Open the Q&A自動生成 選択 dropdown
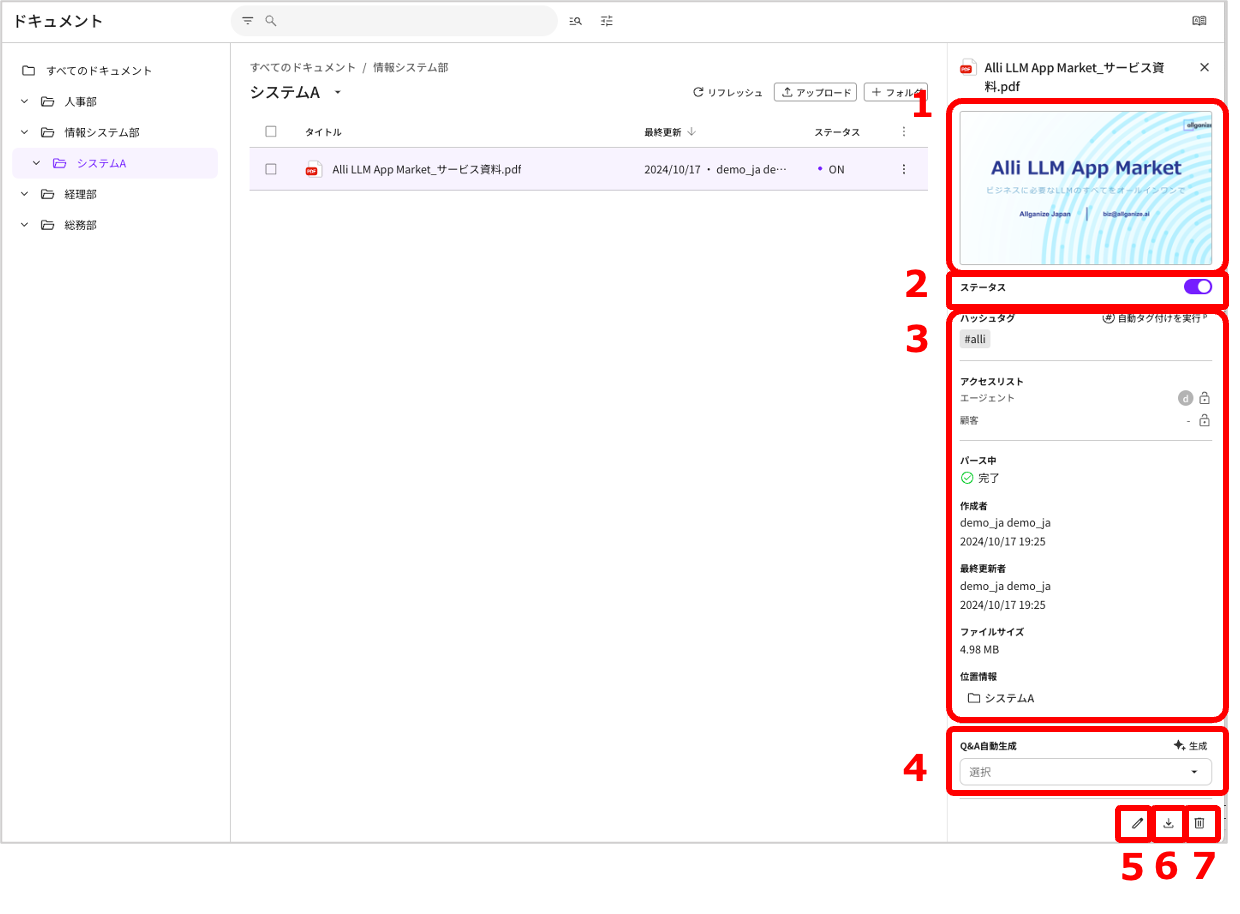 pyautogui.click(x=1085, y=772)
